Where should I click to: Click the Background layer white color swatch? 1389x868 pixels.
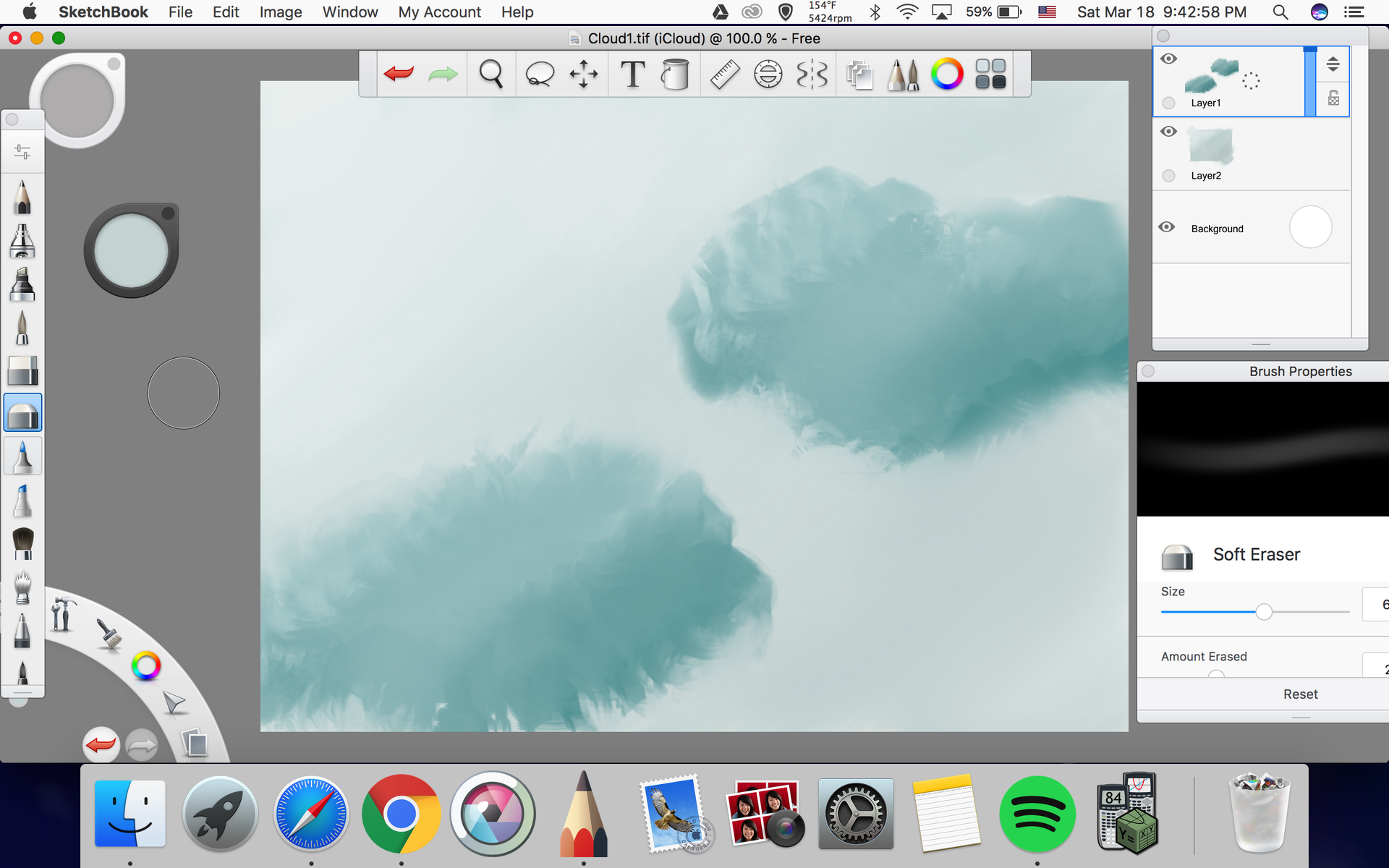point(1310,227)
